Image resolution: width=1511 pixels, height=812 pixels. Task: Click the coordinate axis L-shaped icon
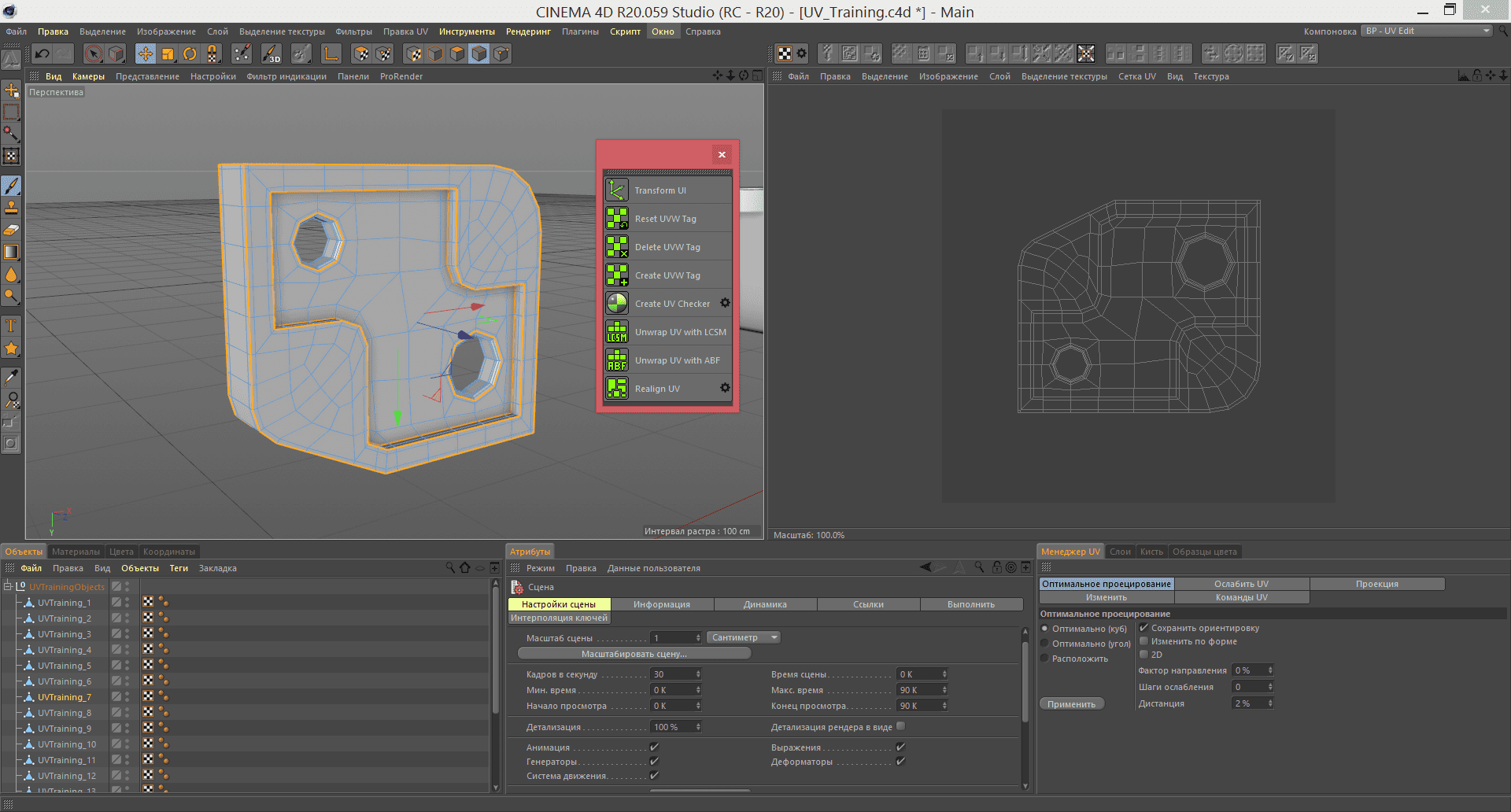pyautogui.click(x=331, y=54)
